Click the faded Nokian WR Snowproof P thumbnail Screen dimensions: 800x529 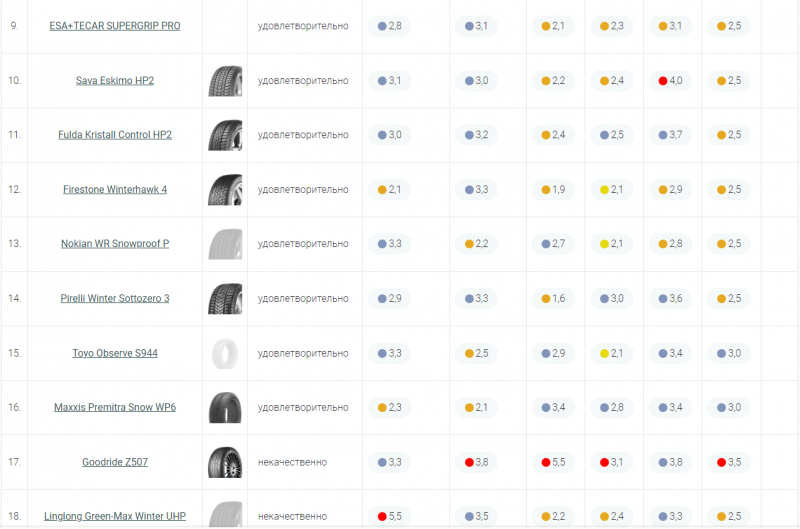[x=225, y=244]
